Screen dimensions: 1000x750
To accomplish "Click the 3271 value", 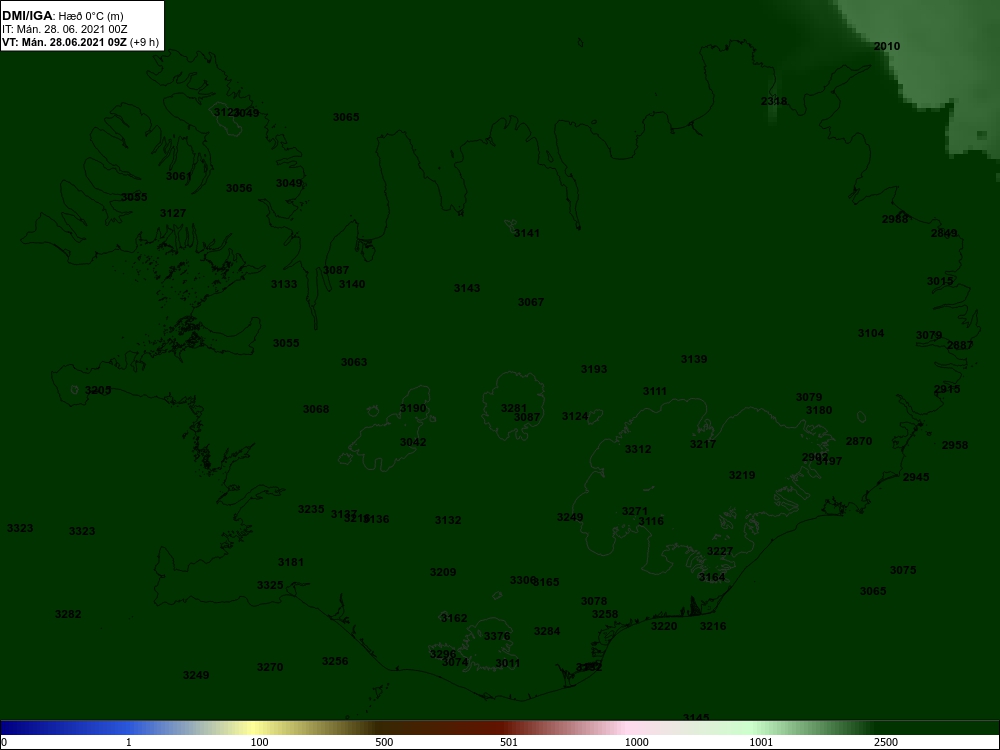I will coord(635,511).
